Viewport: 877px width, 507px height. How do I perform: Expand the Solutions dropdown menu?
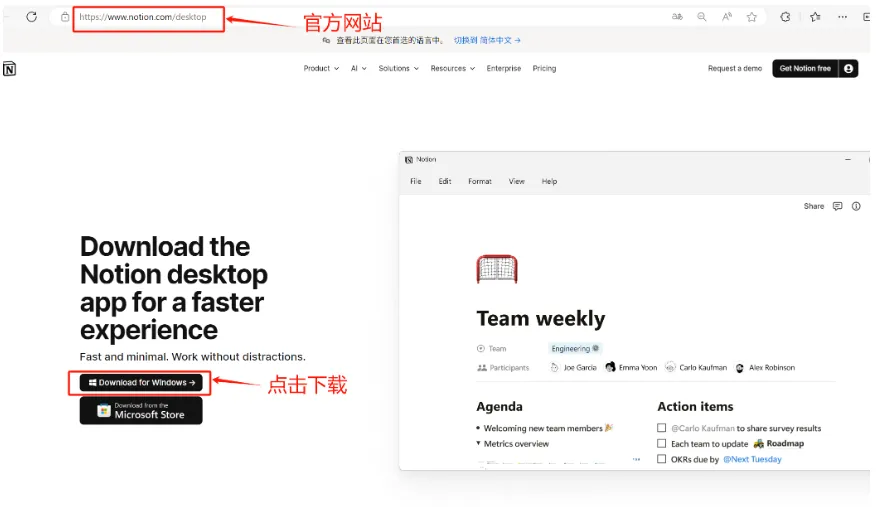[x=398, y=68]
